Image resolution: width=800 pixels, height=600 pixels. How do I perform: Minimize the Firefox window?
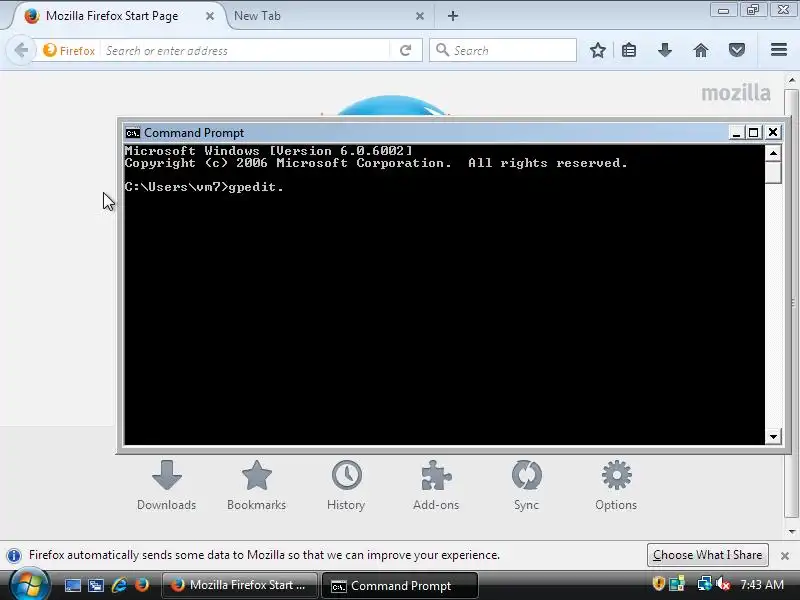tap(723, 10)
